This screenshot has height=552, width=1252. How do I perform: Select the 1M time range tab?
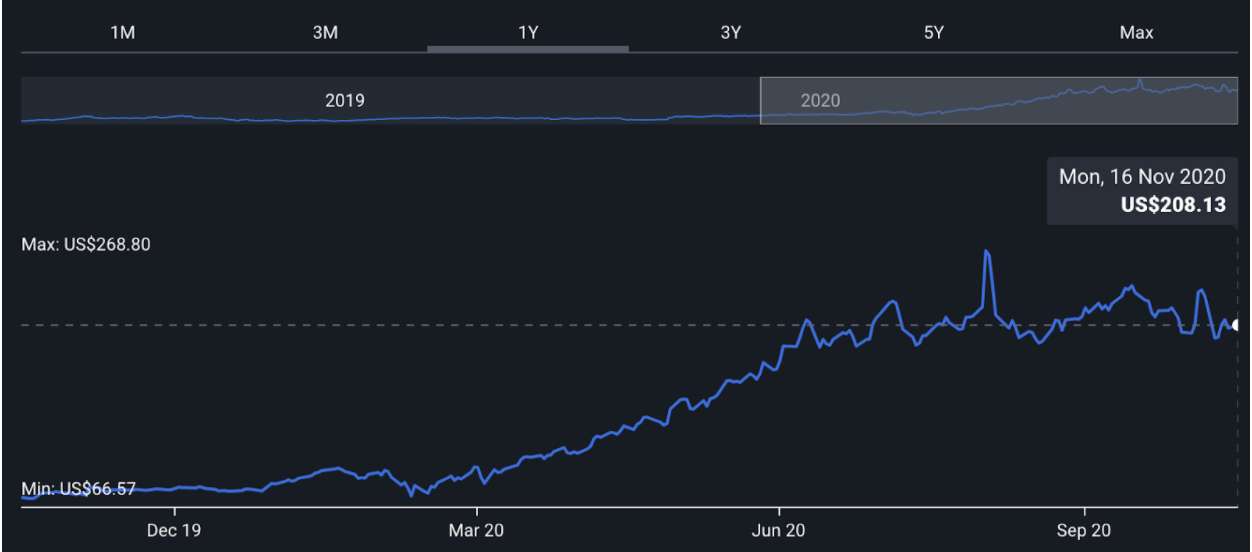point(122,32)
